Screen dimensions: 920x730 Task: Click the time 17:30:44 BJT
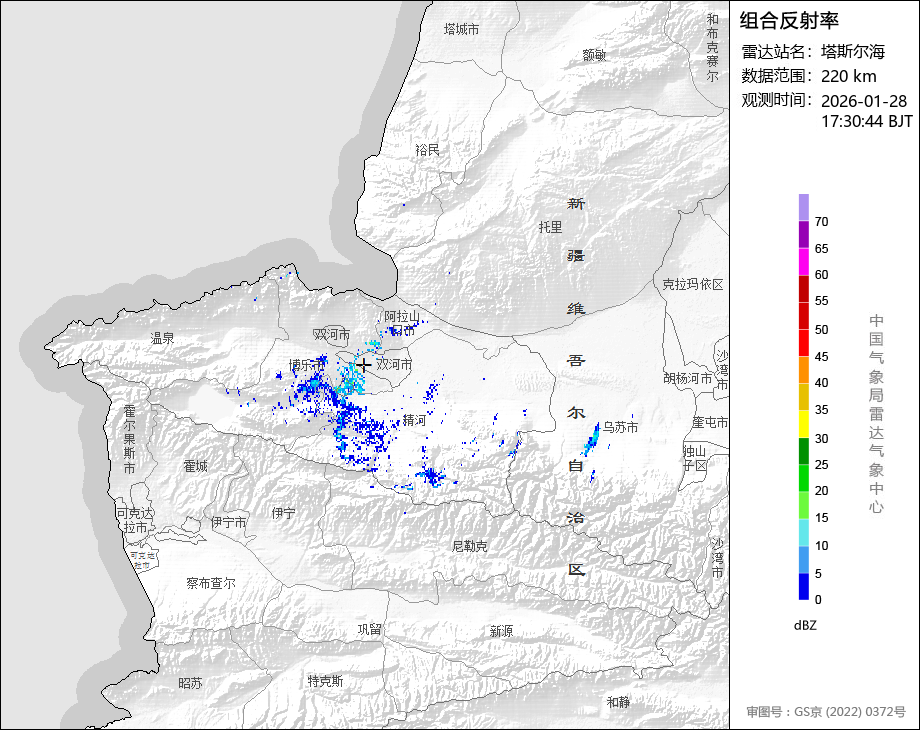(x=867, y=121)
